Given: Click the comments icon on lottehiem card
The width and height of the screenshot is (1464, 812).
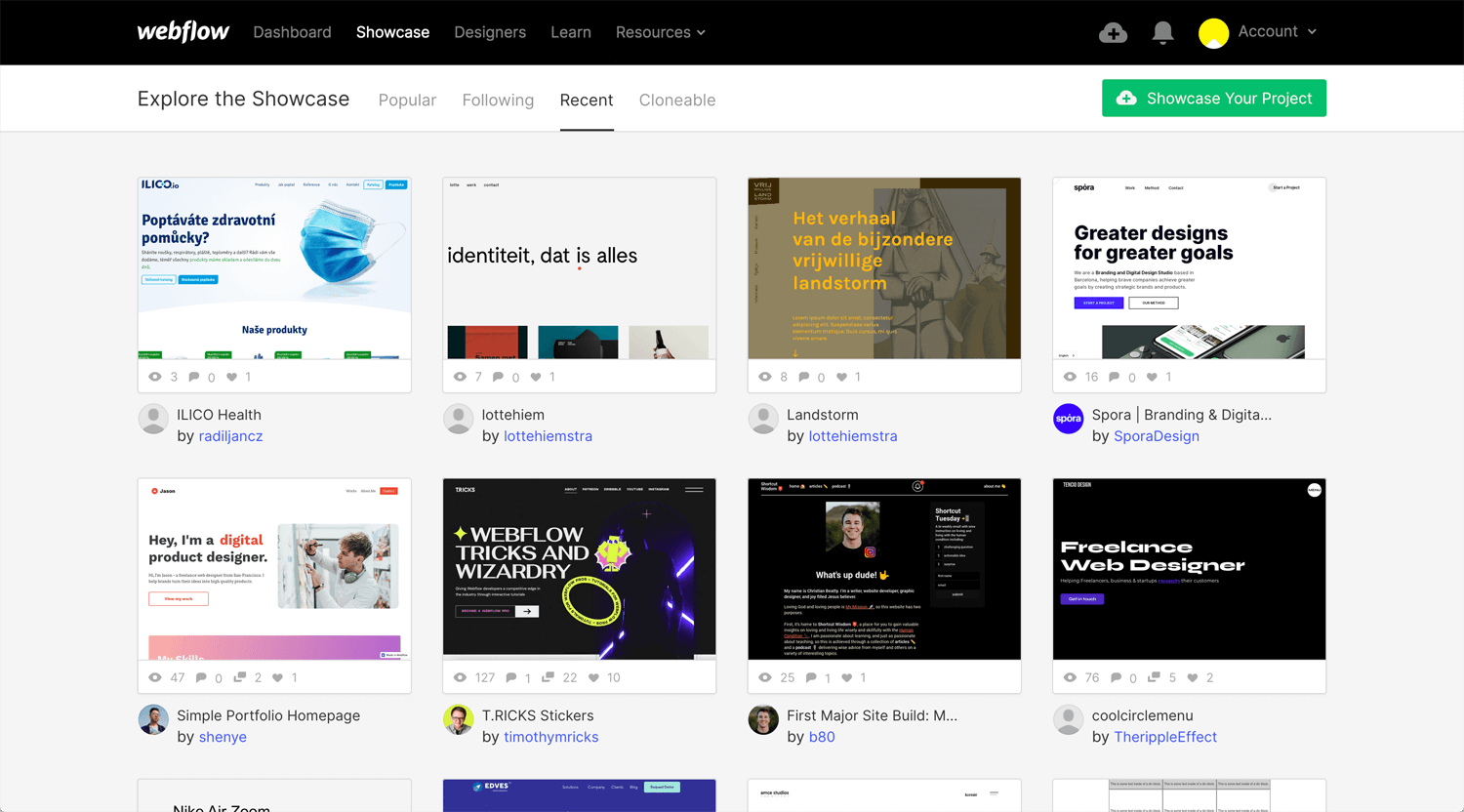Looking at the screenshot, I should 499,377.
